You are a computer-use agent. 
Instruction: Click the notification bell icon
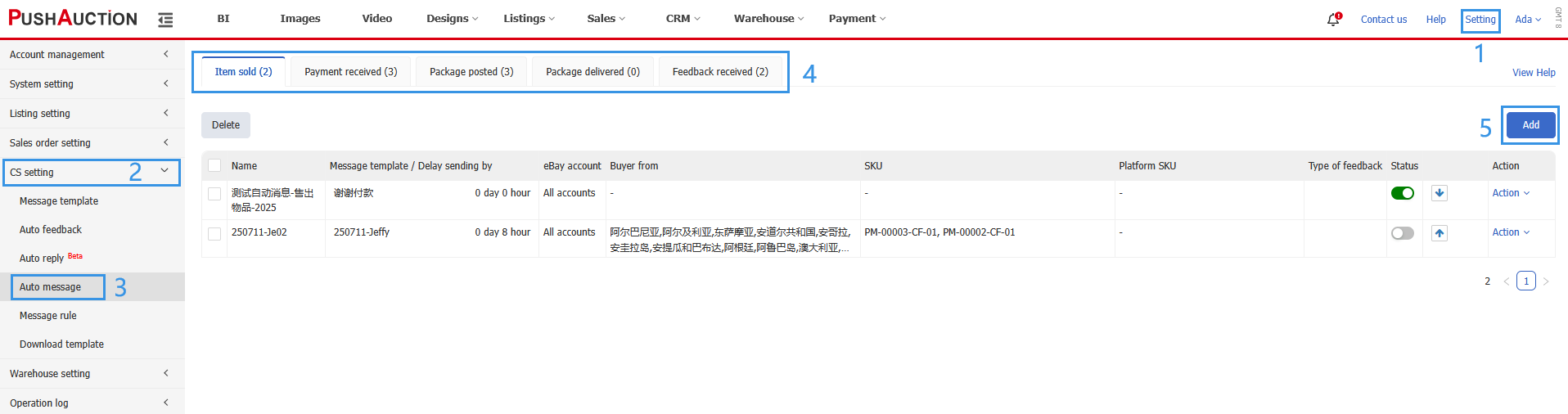1333,19
